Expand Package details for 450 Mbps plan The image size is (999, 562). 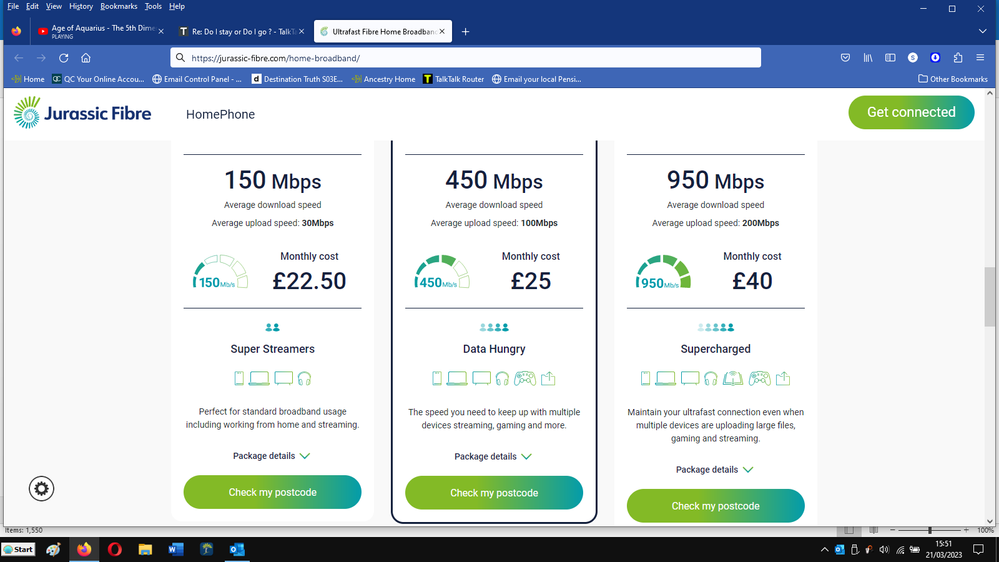coord(493,456)
